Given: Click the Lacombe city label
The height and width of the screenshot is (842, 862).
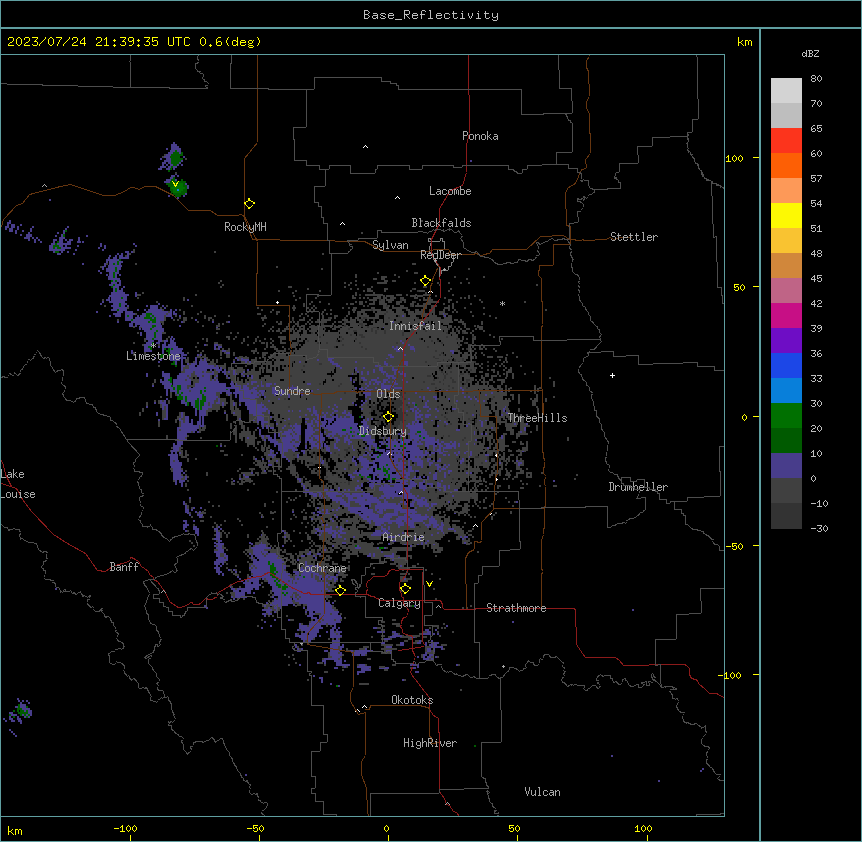Looking at the screenshot, I should [x=450, y=191].
